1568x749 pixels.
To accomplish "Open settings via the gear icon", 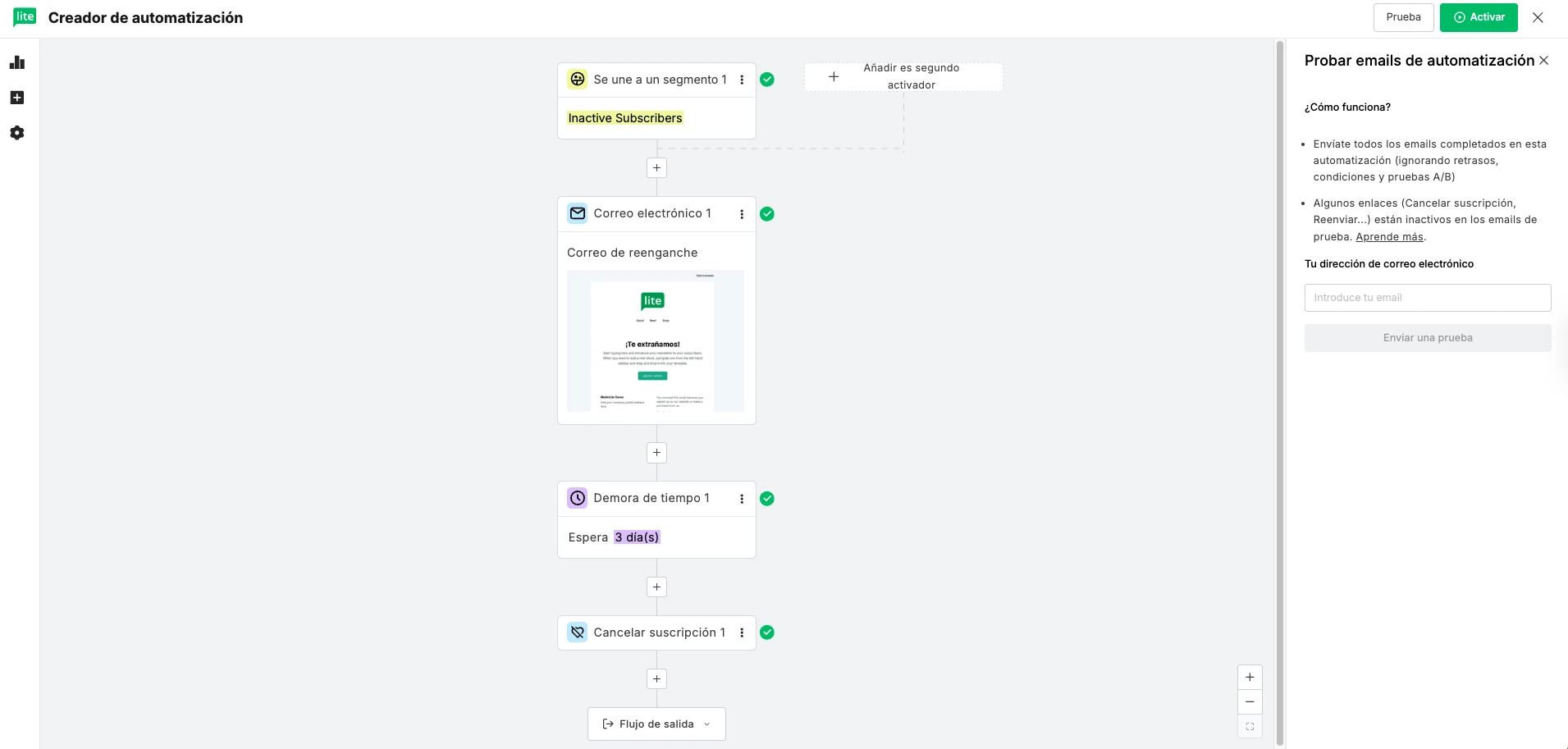I will point(17,133).
